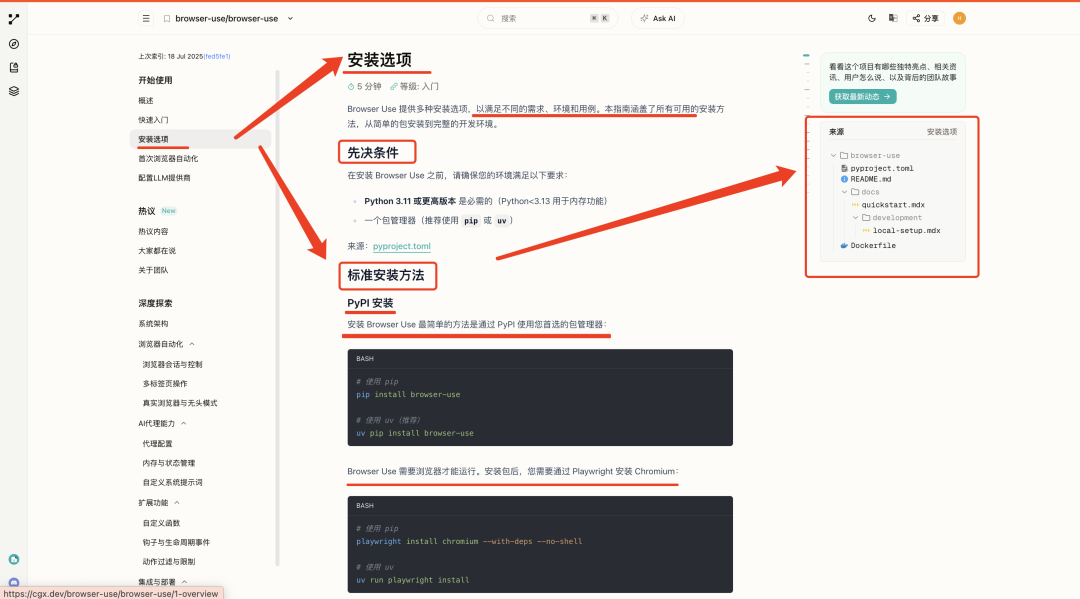Open 自定义系统提示词 in the sidebar
This screenshot has height=599, width=1080.
click(172, 483)
